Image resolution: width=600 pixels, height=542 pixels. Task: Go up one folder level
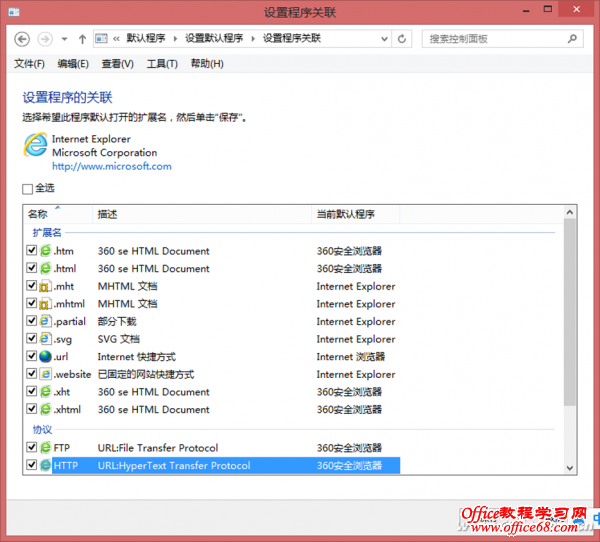pos(82,39)
